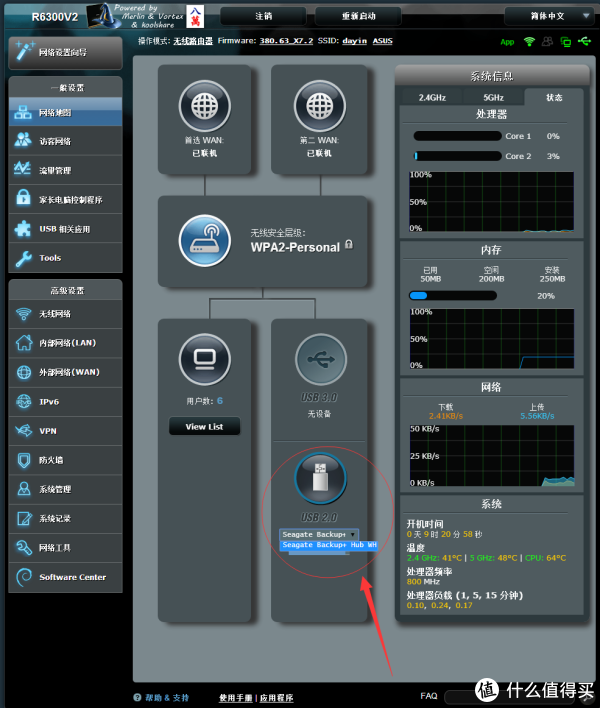Click the primary WAN globe icon

click(x=204, y=107)
